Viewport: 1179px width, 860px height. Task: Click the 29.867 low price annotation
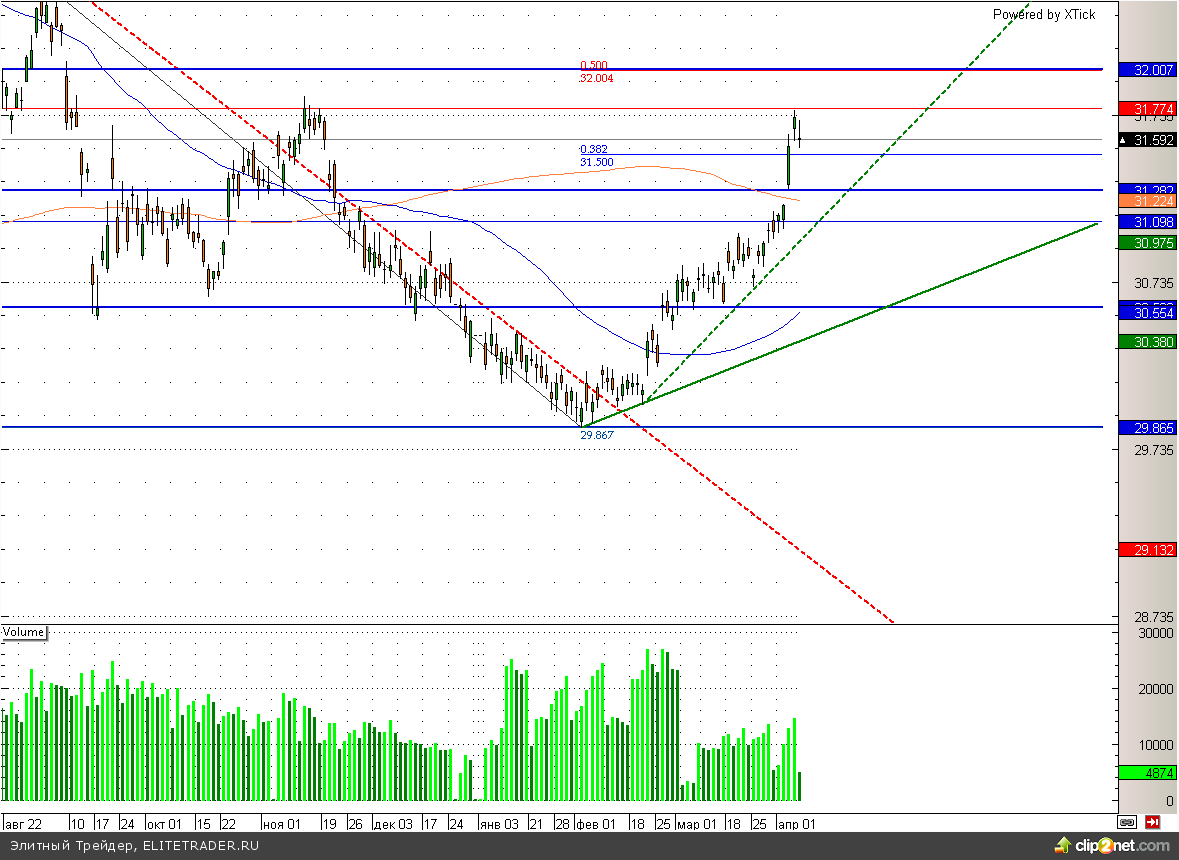pos(596,436)
